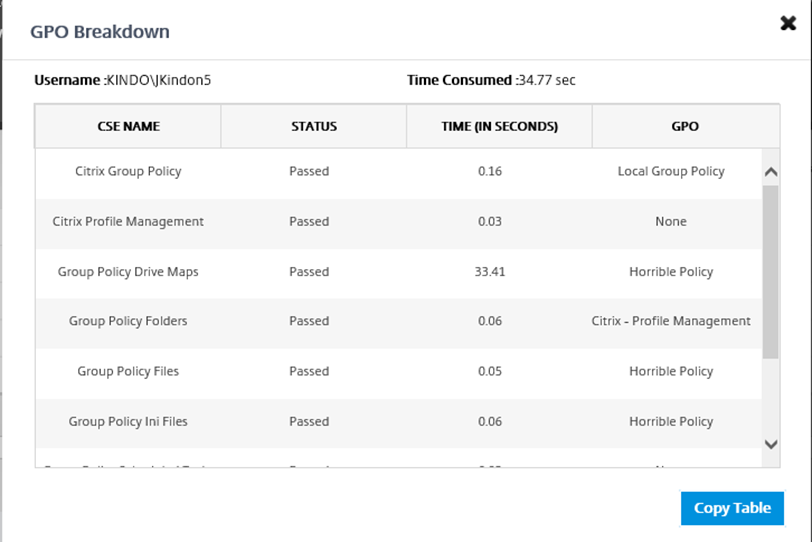Select the Group Policy Files cell
812x542 pixels.
tap(128, 371)
